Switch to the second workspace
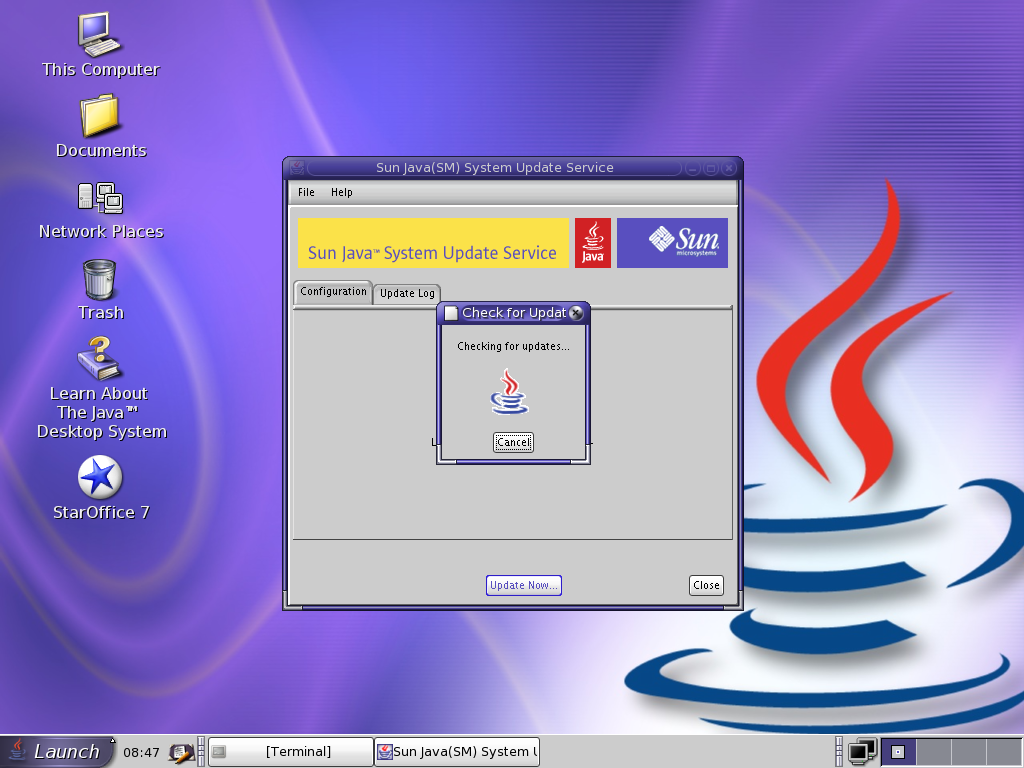Viewport: 1024px width, 768px height. point(934,752)
